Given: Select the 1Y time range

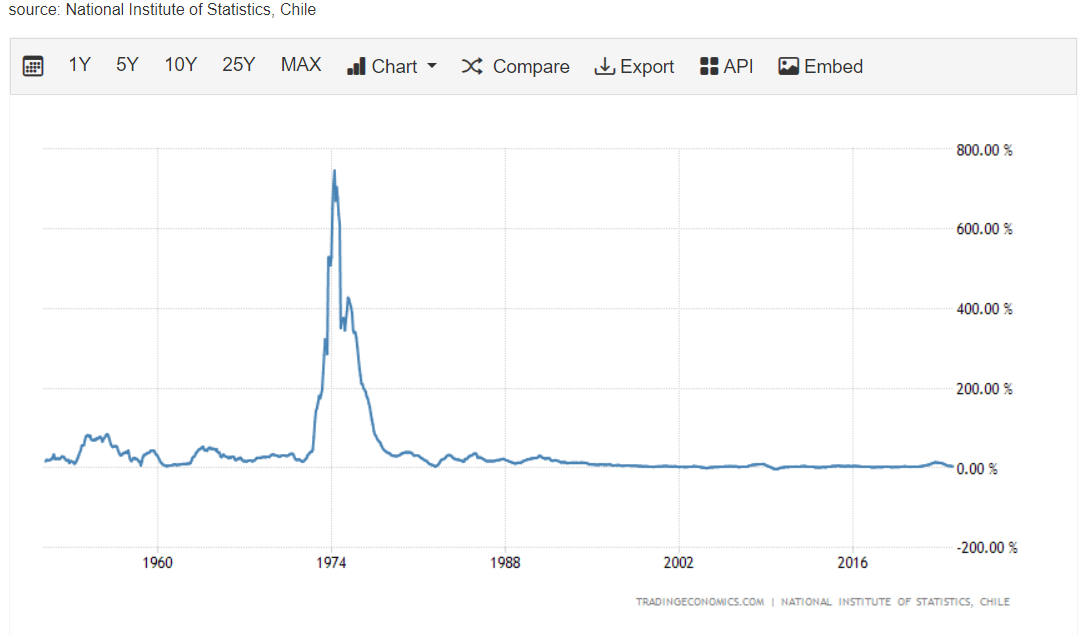Looking at the screenshot, I should (x=80, y=65).
